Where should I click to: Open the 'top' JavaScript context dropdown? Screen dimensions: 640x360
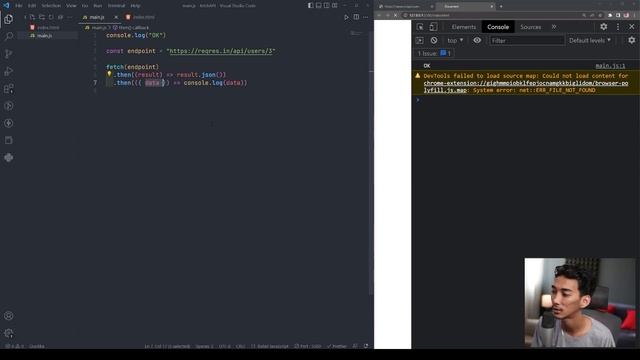(455, 40)
